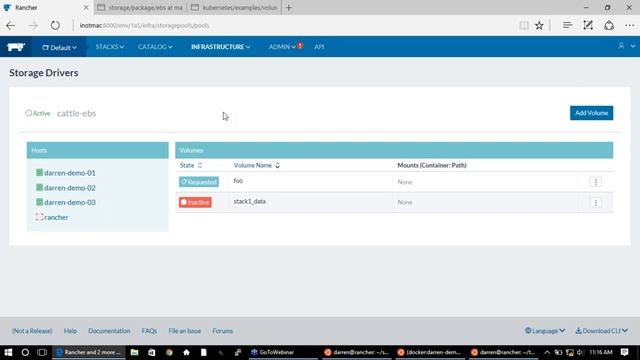Click the (Not a Release) version link

tap(32, 331)
